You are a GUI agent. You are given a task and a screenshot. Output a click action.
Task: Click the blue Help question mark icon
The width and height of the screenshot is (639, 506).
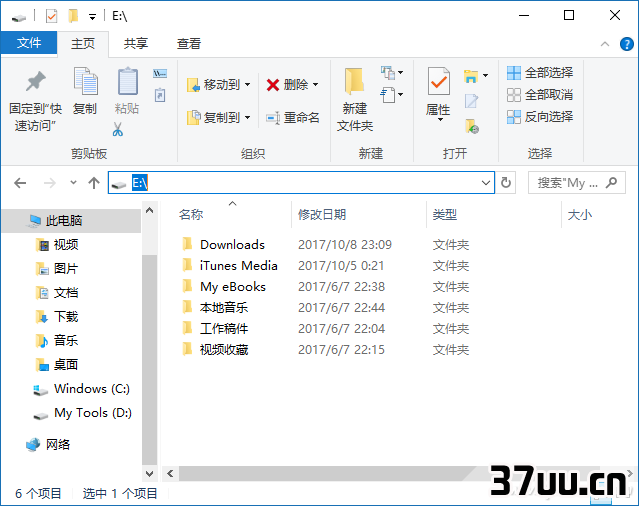(626, 44)
